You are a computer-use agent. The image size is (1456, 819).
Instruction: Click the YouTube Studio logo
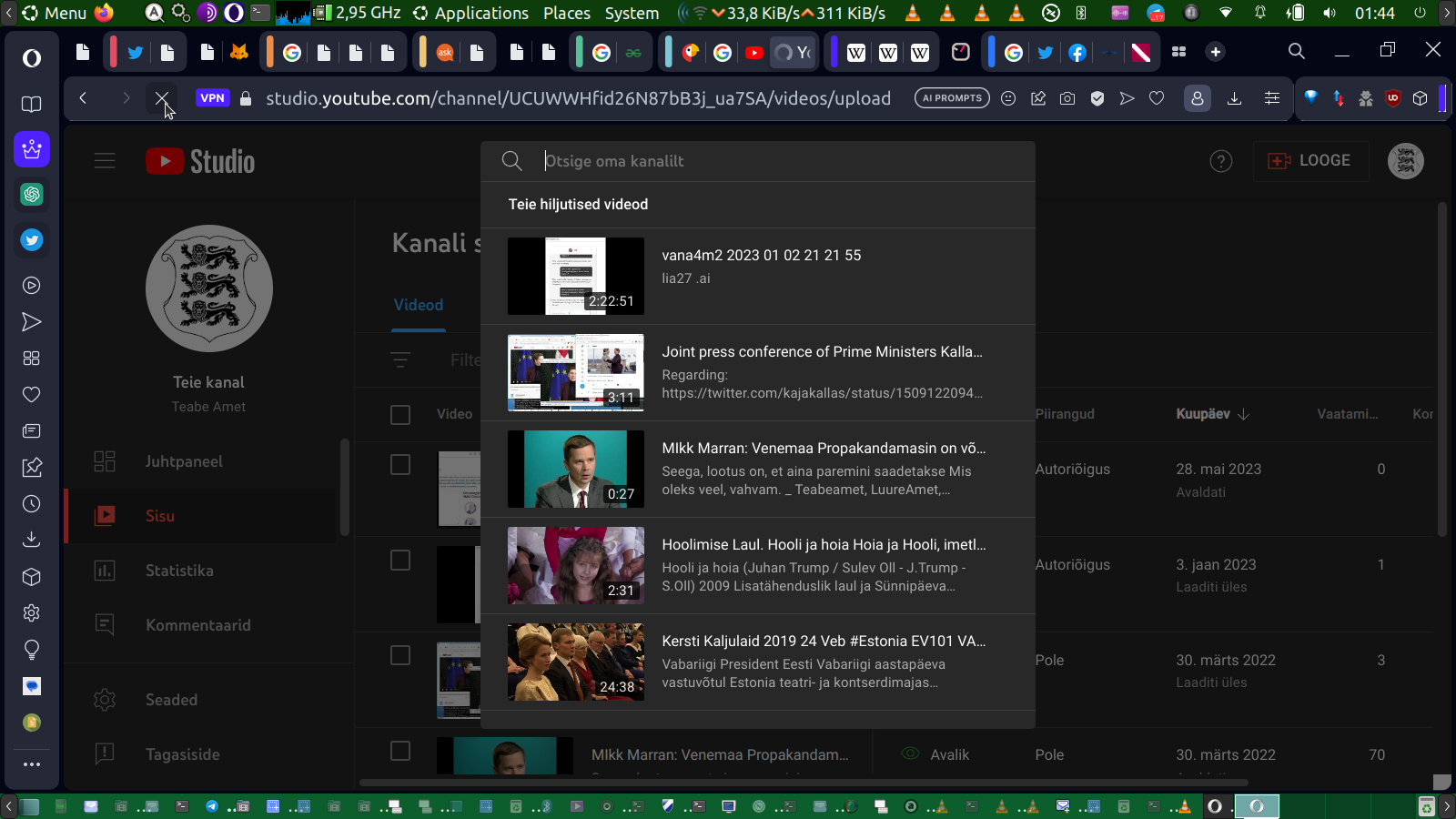(x=200, y=161)
